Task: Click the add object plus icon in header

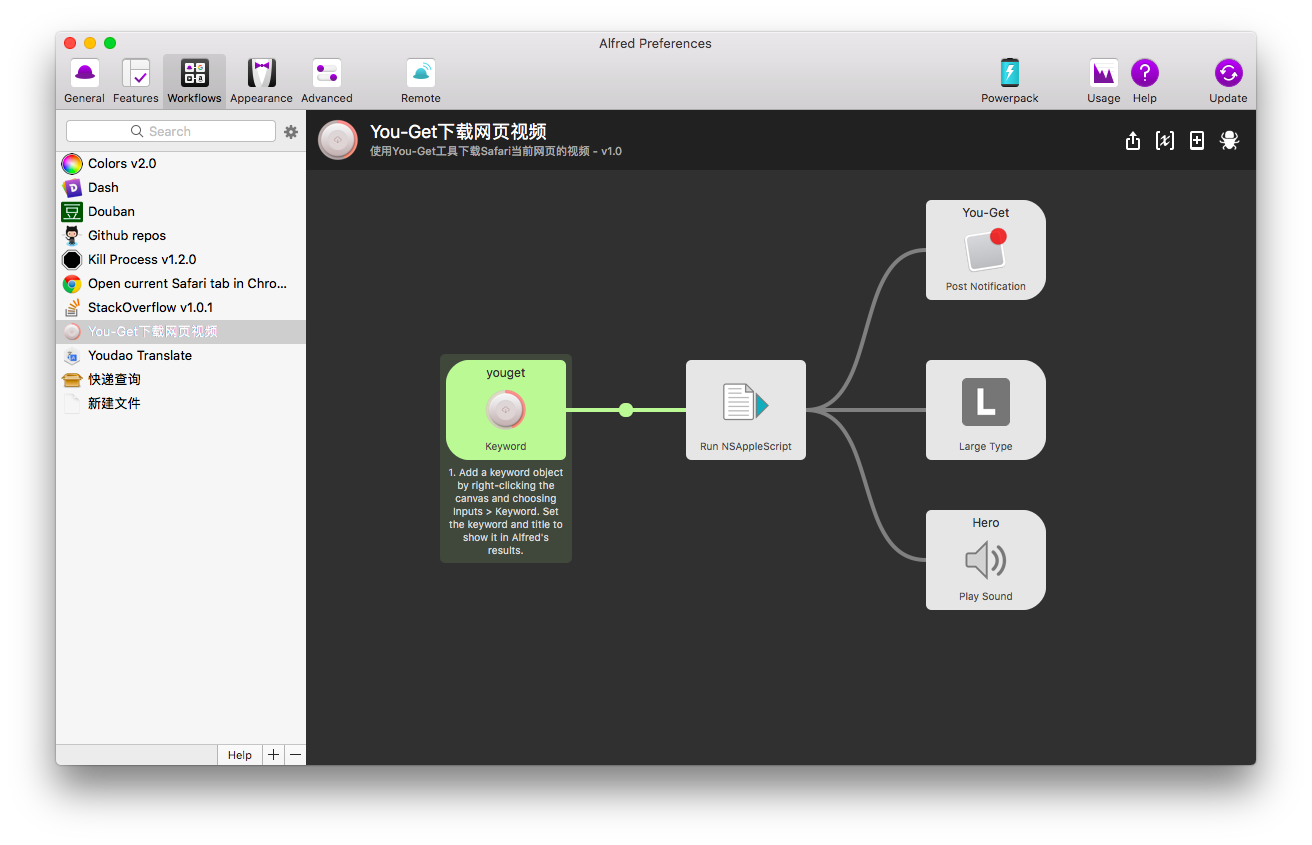Action: click(x=1197, y=141)
